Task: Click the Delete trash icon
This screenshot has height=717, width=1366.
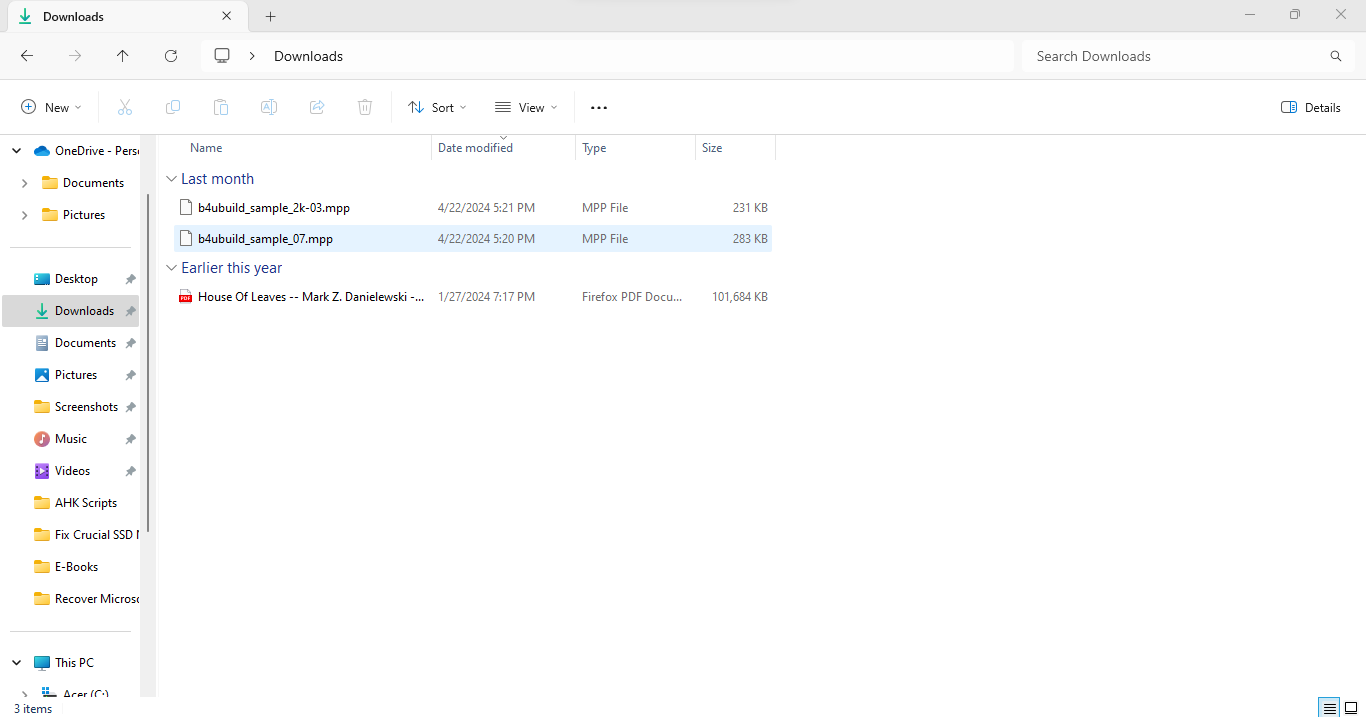Action: tap(365, 107)
